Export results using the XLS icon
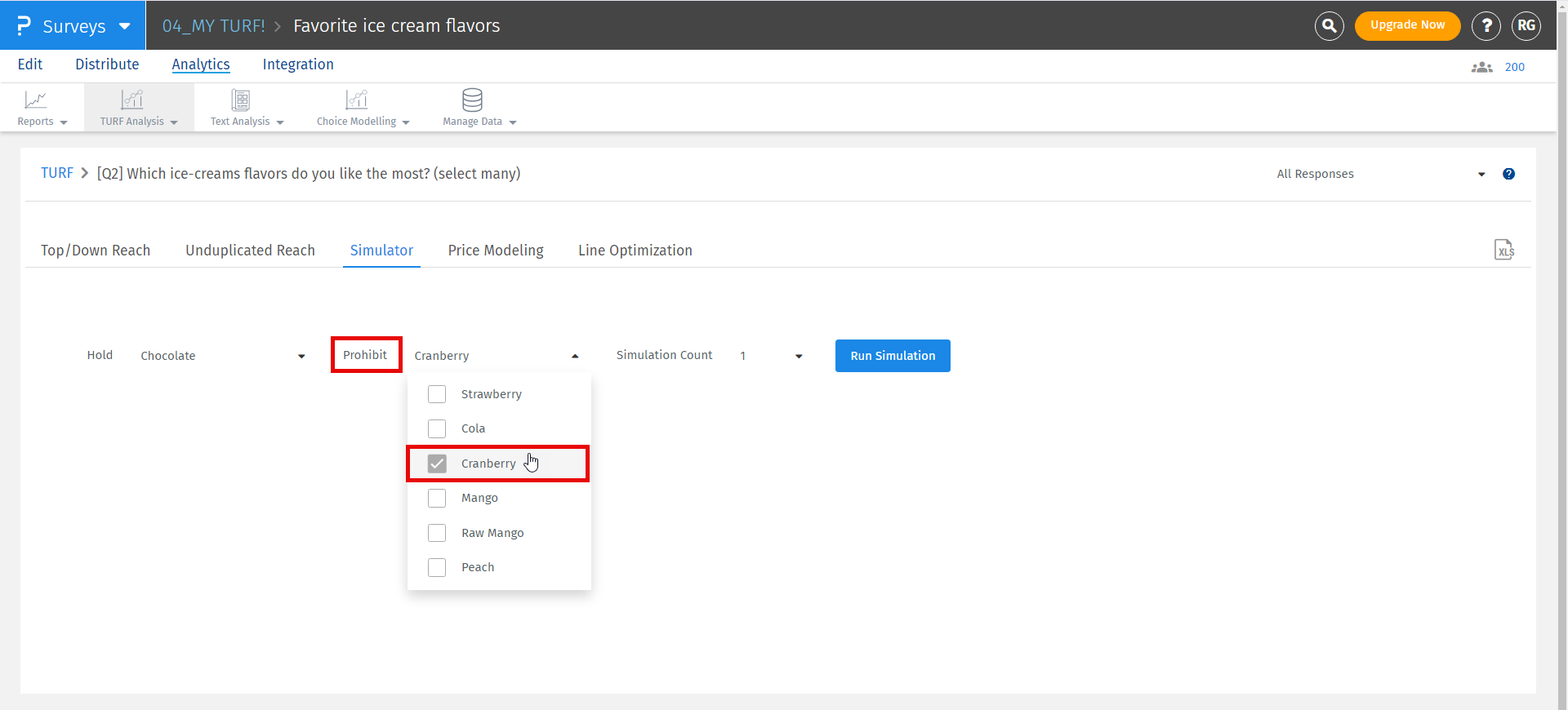1568x710 pixels. click(1503, 250)
